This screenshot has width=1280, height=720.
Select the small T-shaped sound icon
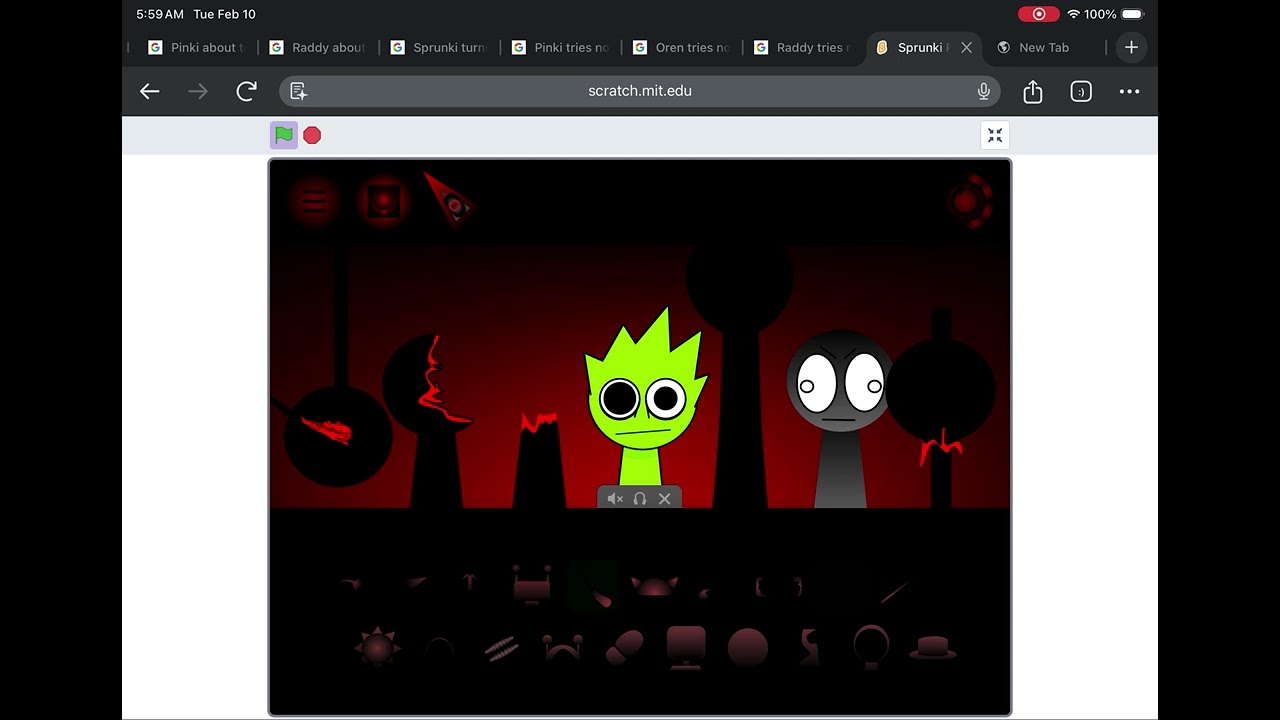click(470, 583)
